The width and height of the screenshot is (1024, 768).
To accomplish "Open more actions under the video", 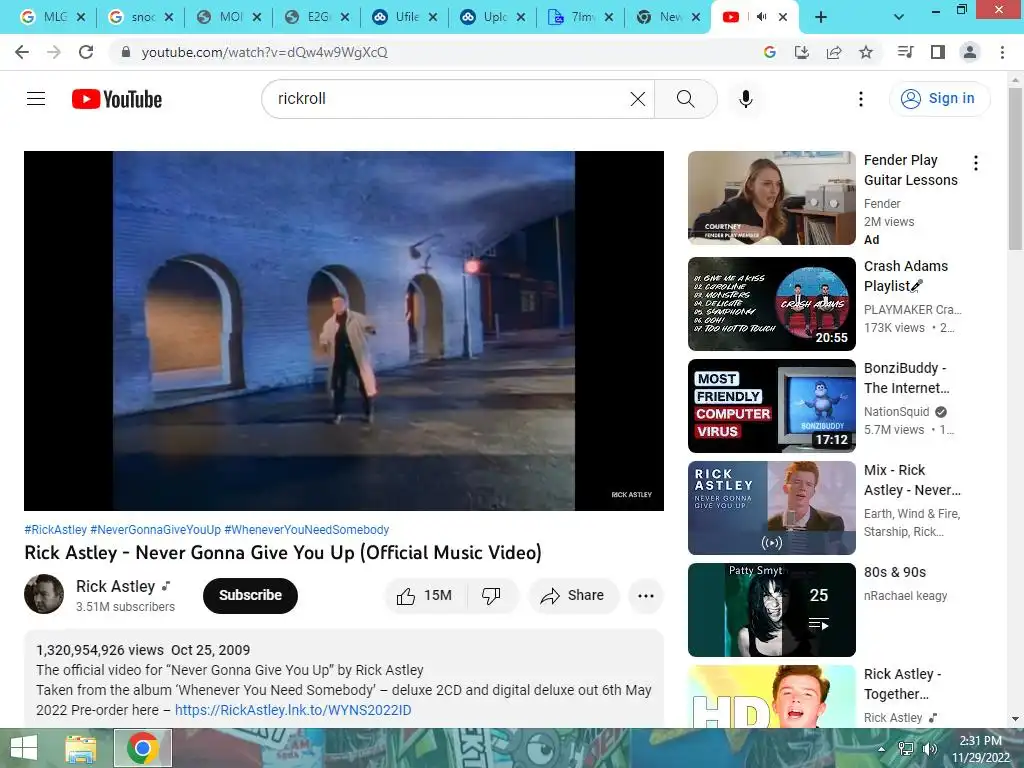I will coord(646,596).
